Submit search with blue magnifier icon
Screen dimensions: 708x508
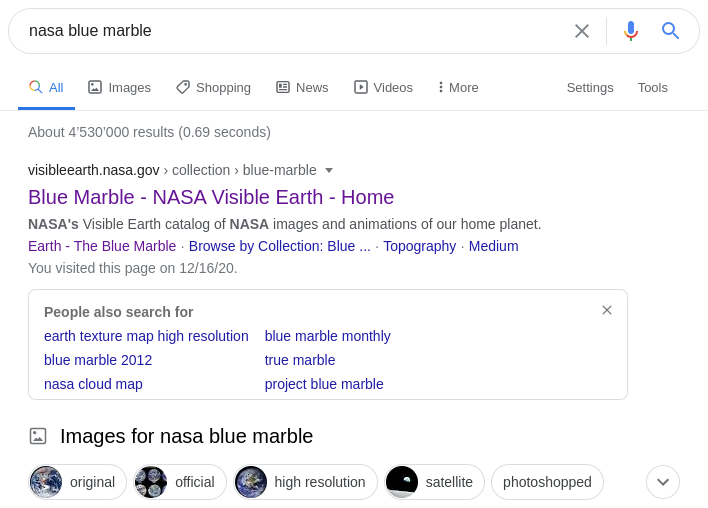[x=670, y=31]
